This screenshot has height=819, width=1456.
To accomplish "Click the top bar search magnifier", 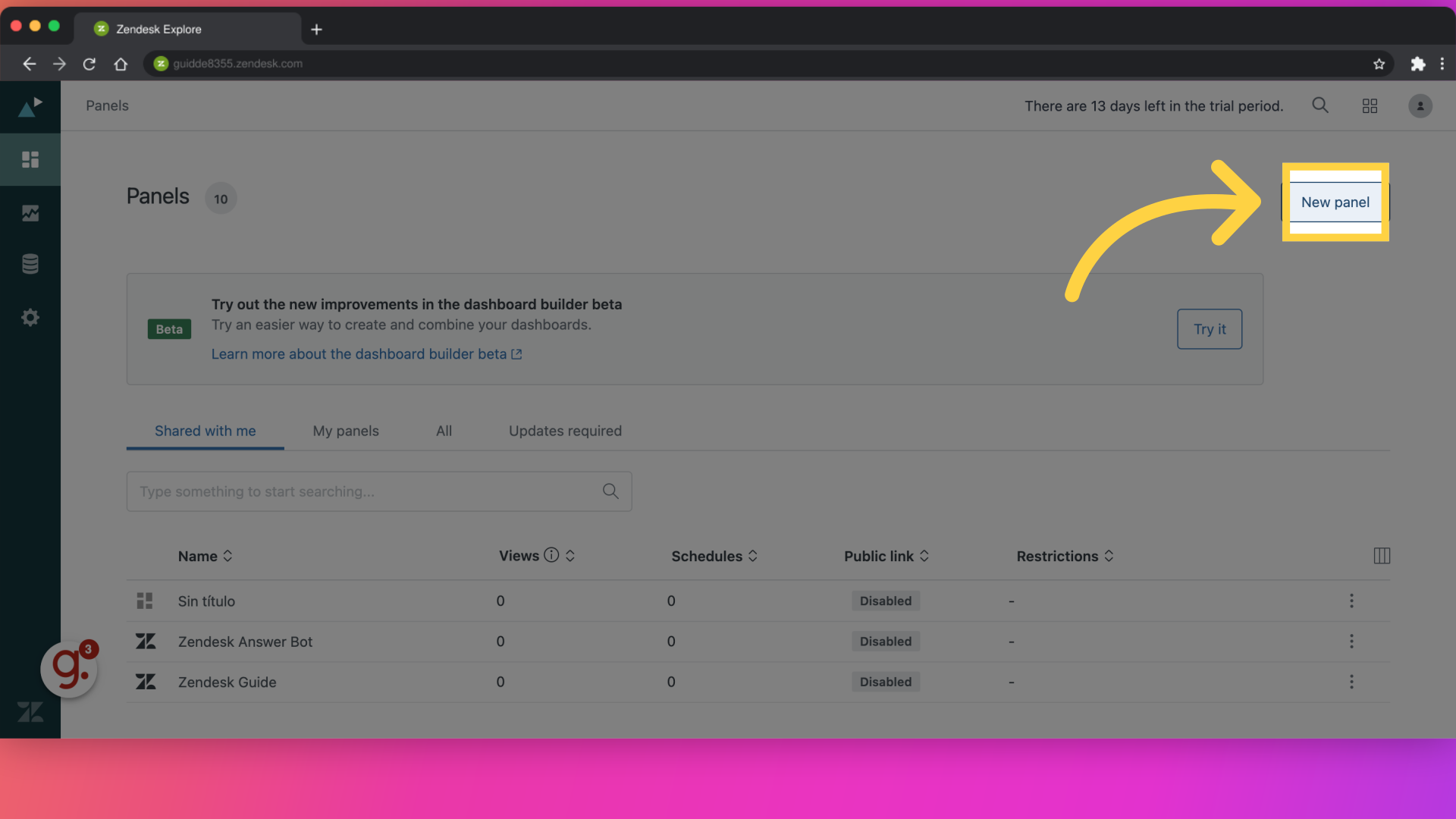I will pos(1320,105).
